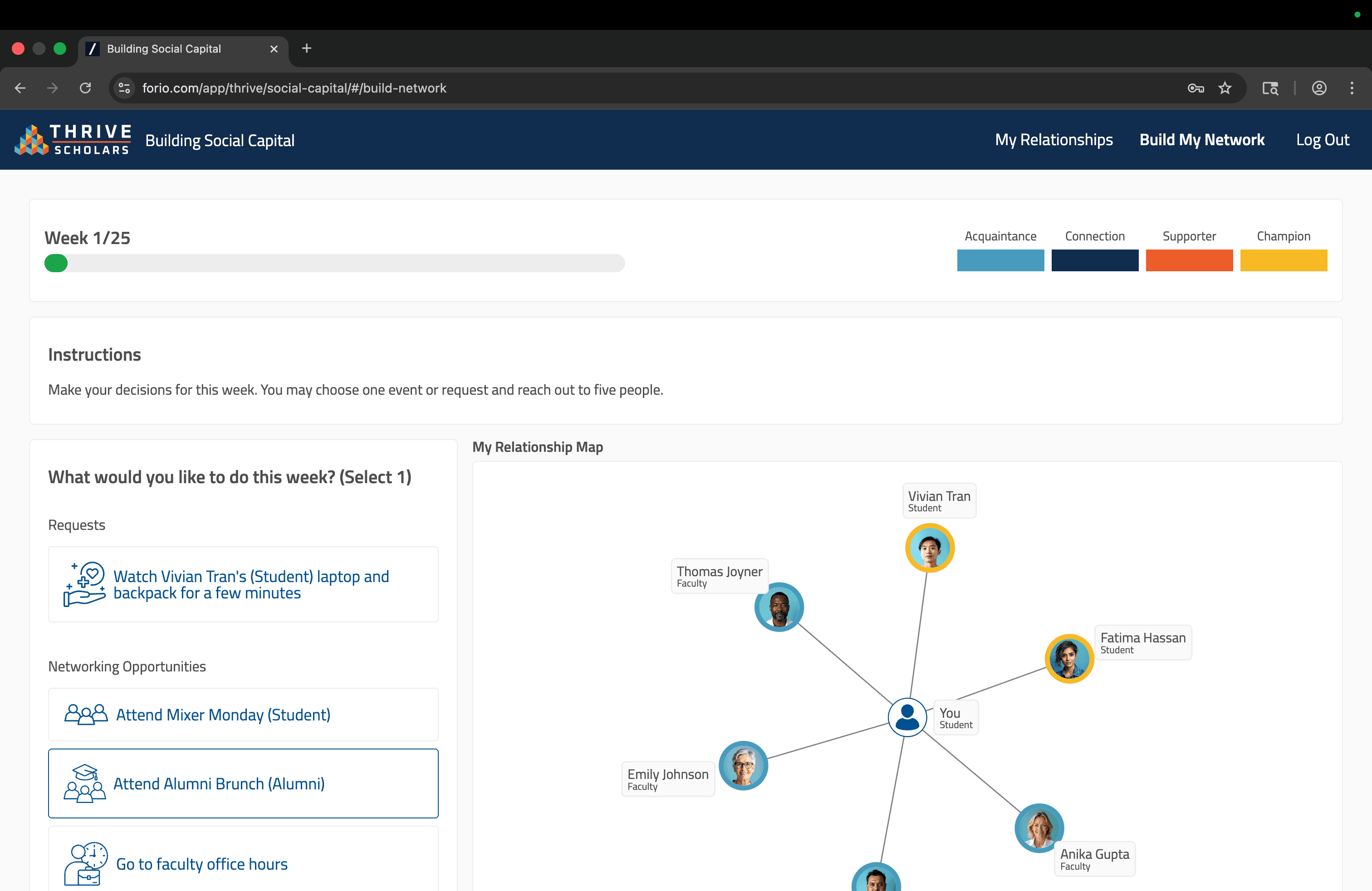Select Fatima Hassan's avatar on map

[x=1069, y=659]
